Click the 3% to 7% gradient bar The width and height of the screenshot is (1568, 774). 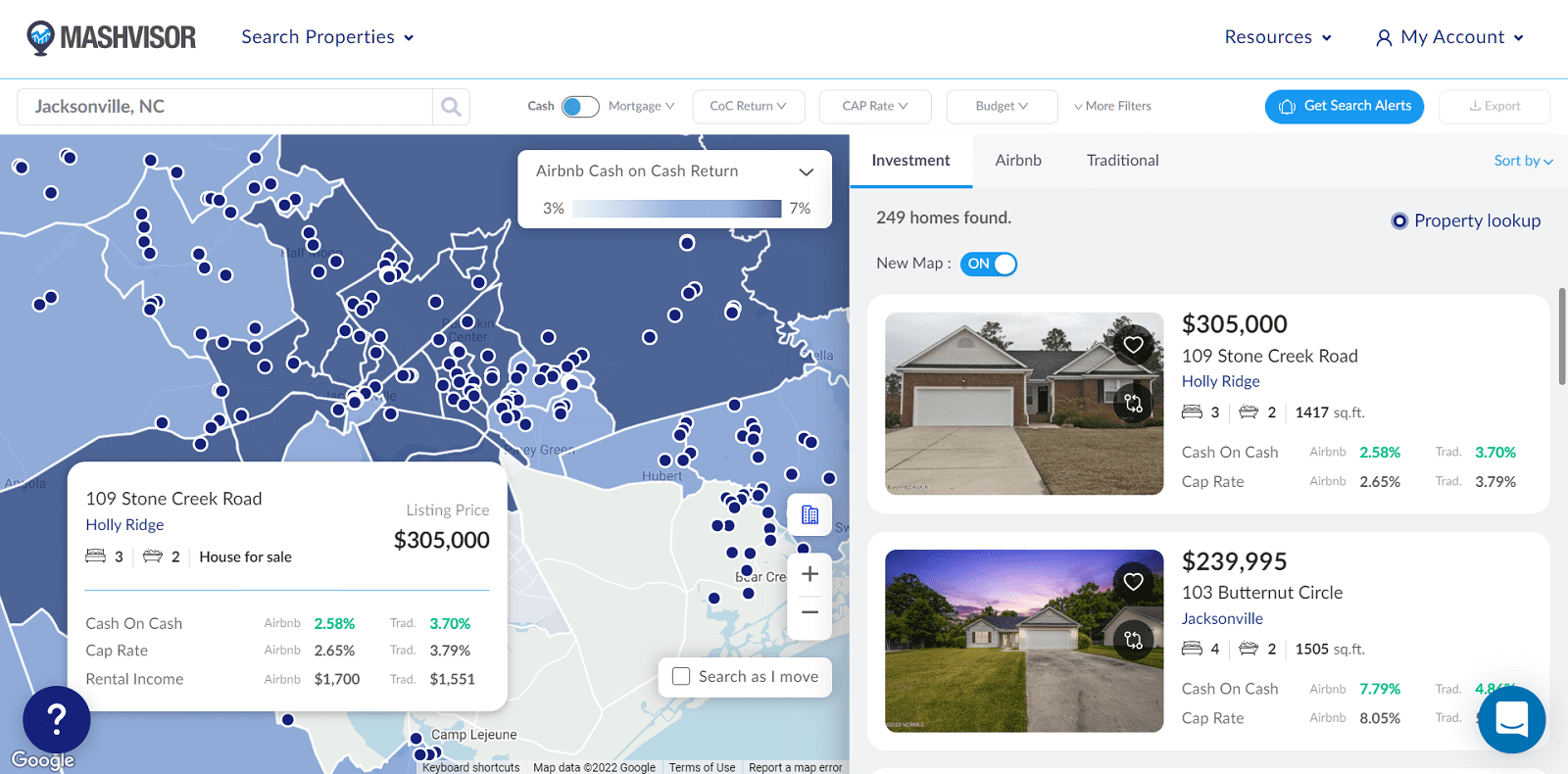[x=676, y=209]
